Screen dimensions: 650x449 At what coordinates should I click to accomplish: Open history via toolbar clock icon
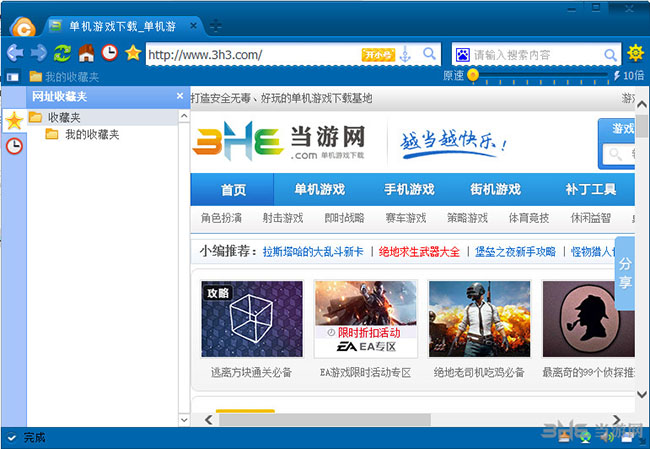click(110, 53)
